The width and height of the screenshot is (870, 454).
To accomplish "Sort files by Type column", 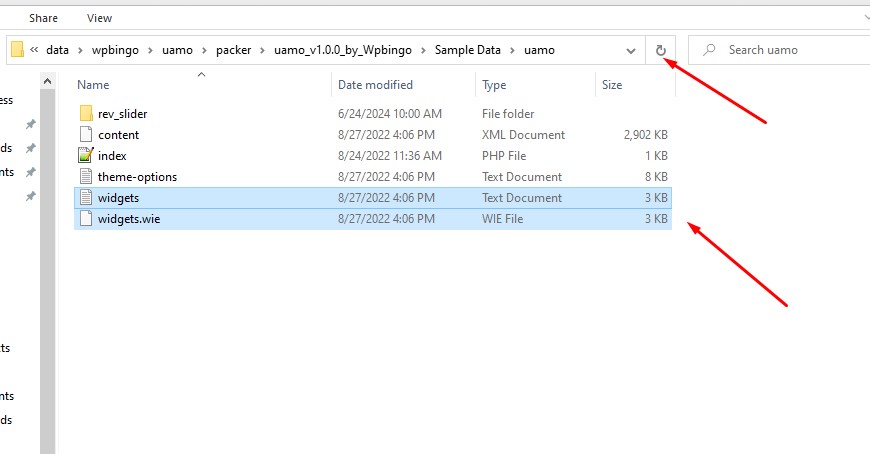I will pos(494,85).
